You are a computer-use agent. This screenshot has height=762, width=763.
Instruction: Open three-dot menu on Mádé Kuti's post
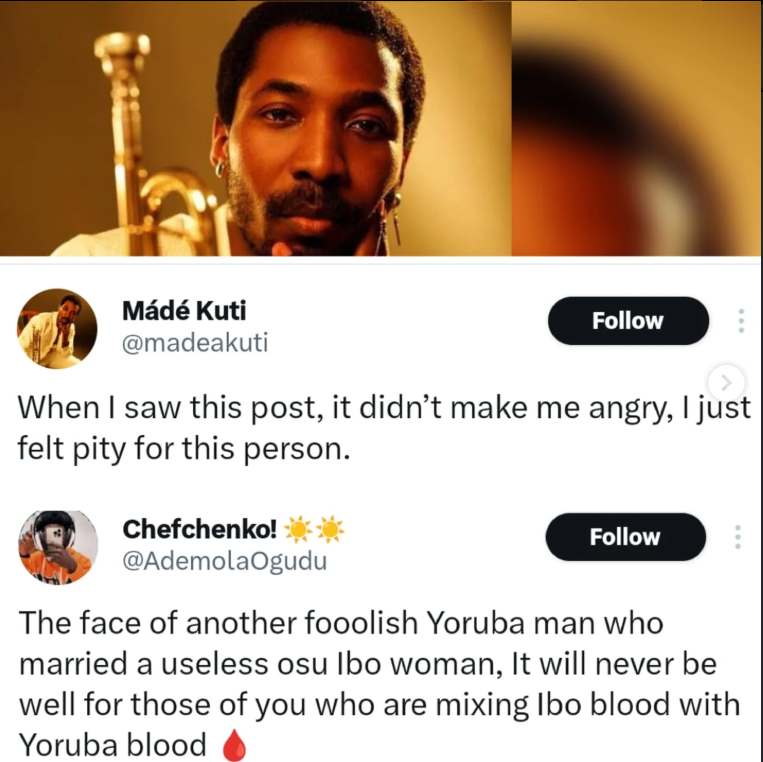click(x=740, y=321)
